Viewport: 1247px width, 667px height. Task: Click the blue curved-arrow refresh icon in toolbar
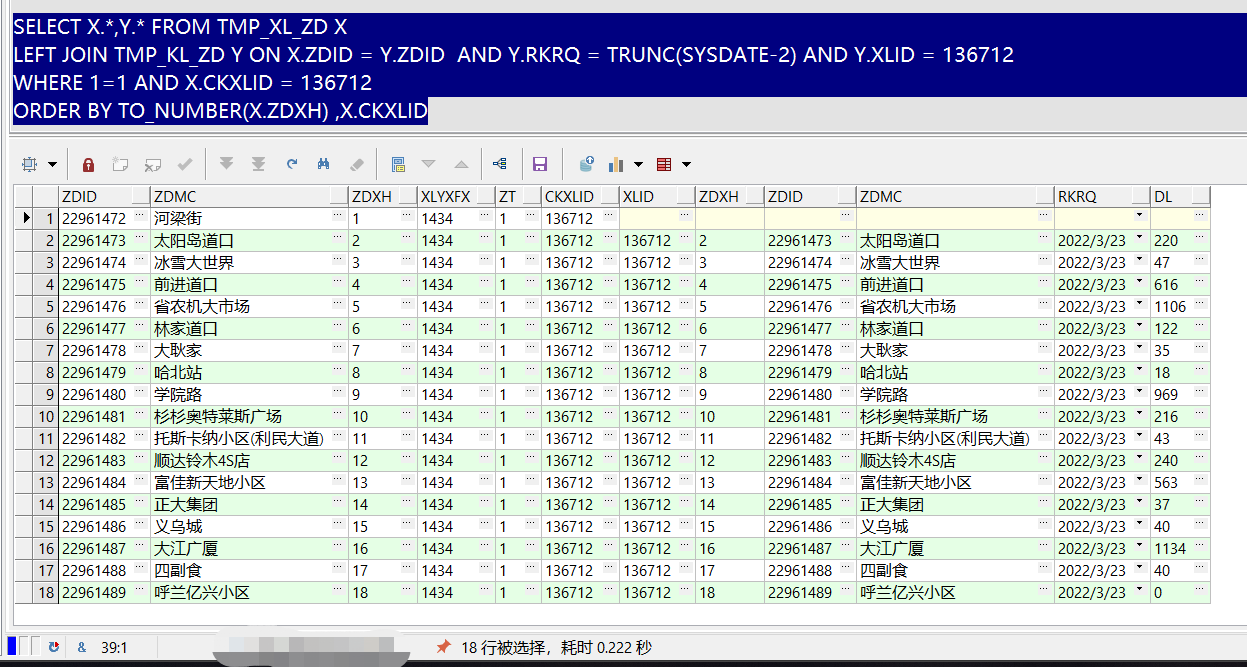(x=291, y=164)
